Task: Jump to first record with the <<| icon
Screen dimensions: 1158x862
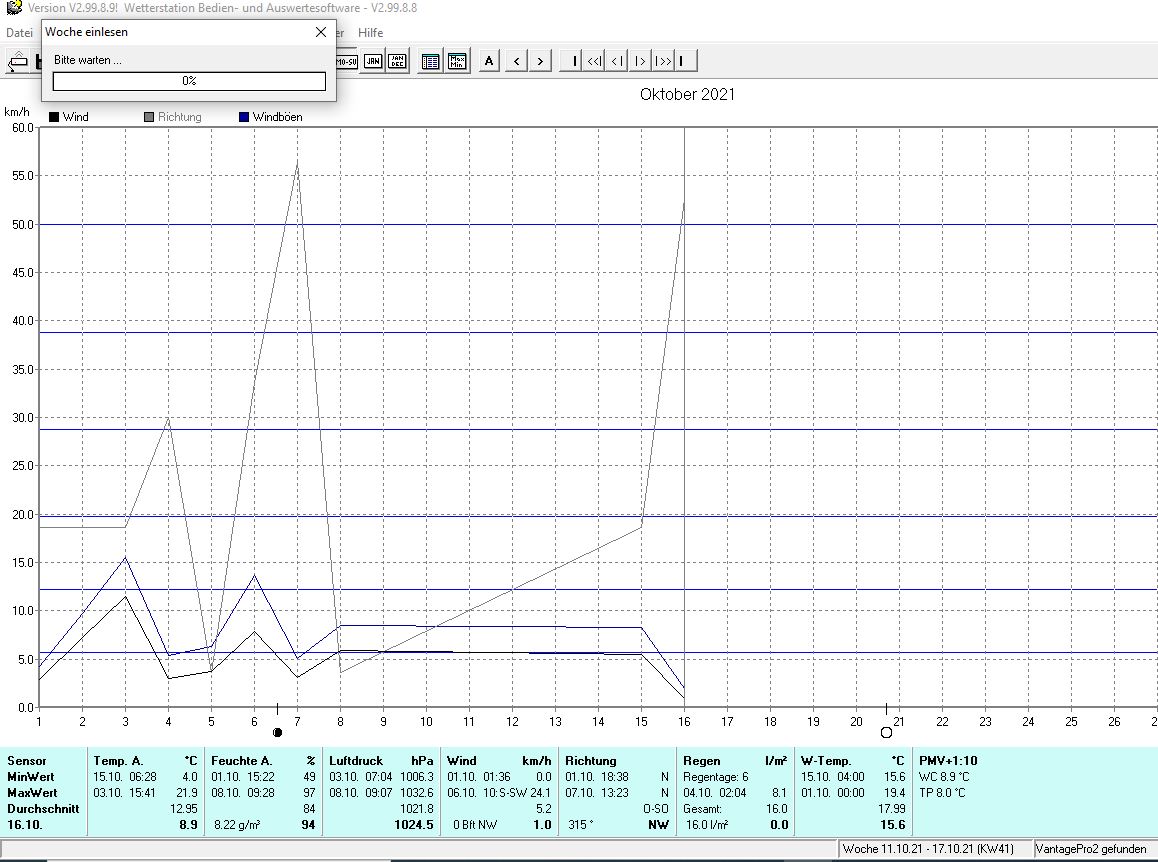Action: [x=595, y=60]
